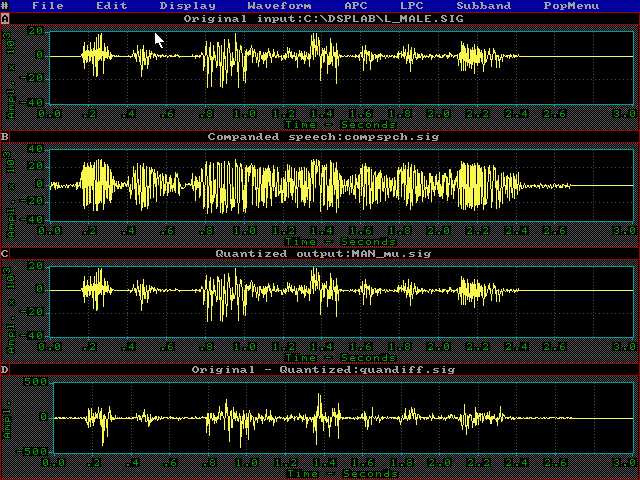This screenshot has width=640, height=480.
Task: Click inside the Original input waveform plot
Action: pyautogui.click(x=341, y=68)
